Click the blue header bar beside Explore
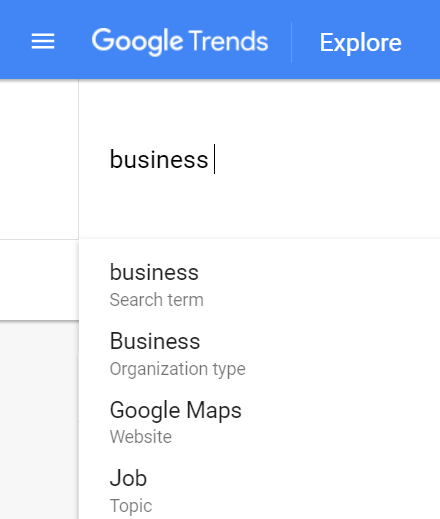440x519 pixels. coord(422,42)
